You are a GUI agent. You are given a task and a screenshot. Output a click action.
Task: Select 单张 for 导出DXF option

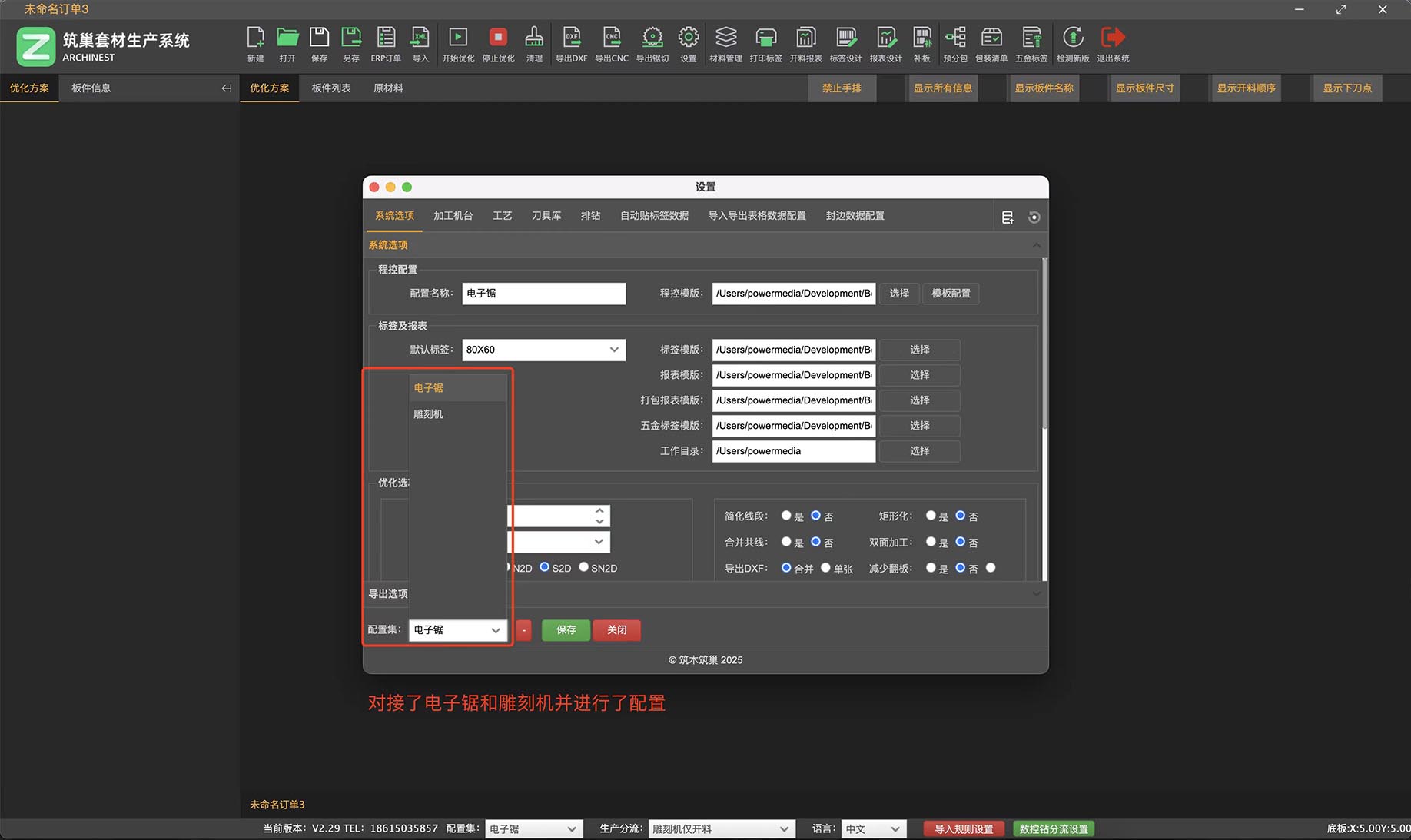point(825,568)
